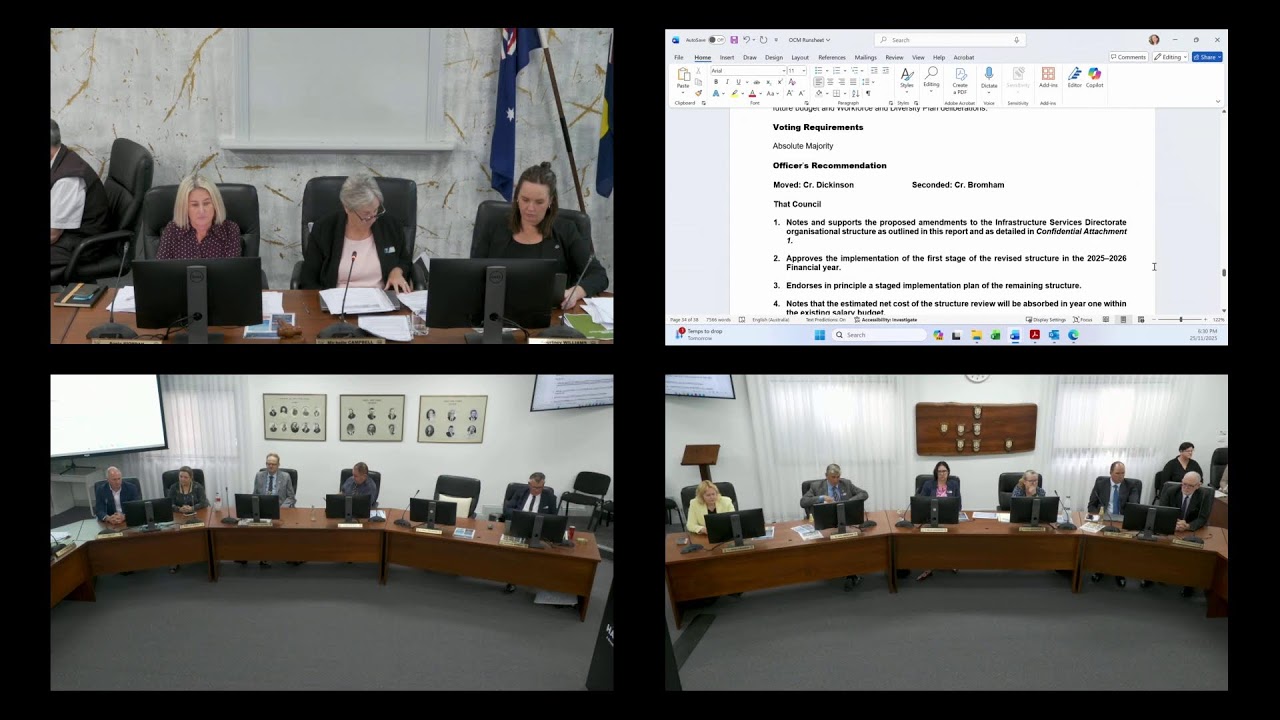Screen dimensions: 1280x720
Task: Toggle italic formatting
Action: (727, 82)
